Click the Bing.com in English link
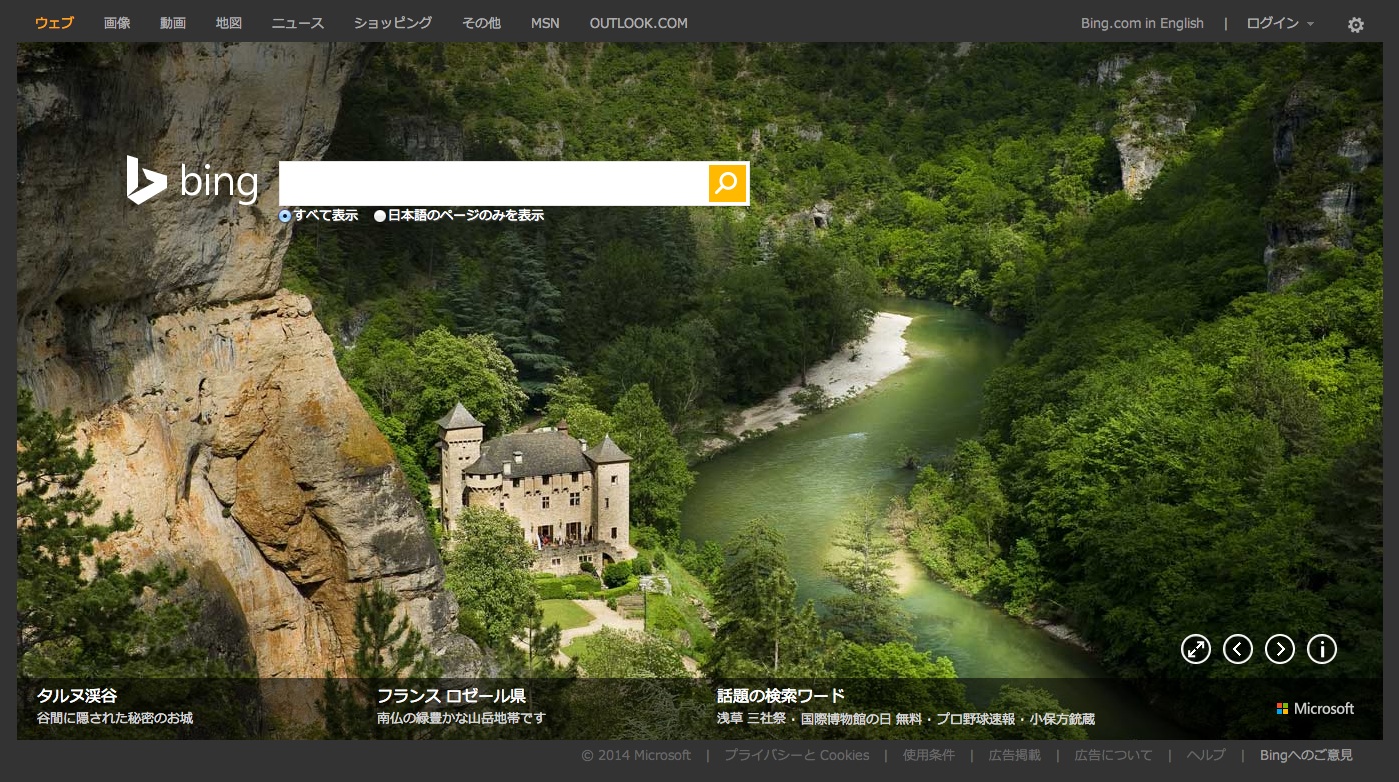Image resolution: width=1399 pixels, height=782 pixels. [1142, 23]
